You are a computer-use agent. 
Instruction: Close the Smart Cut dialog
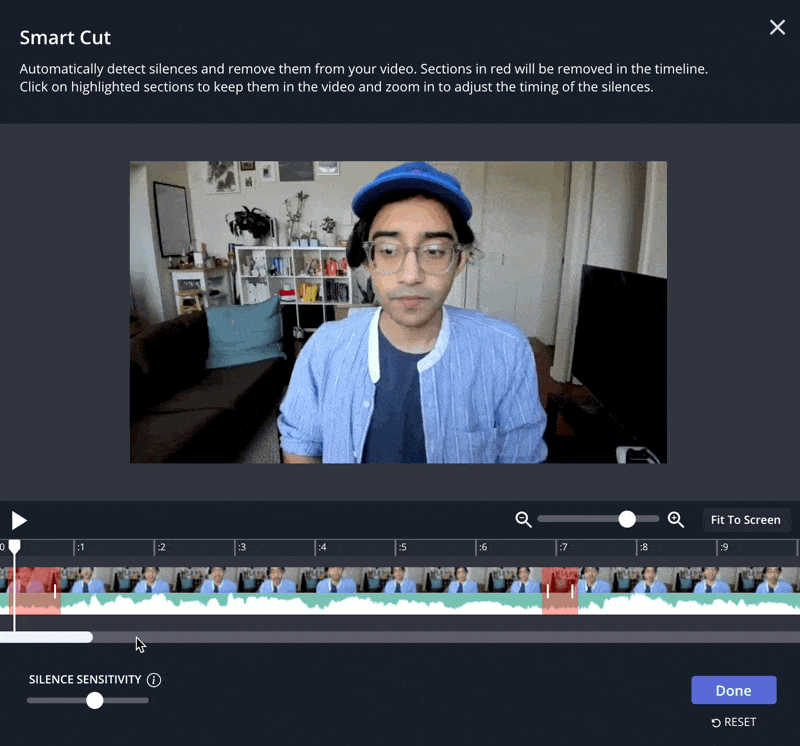(x=777, y=27)
